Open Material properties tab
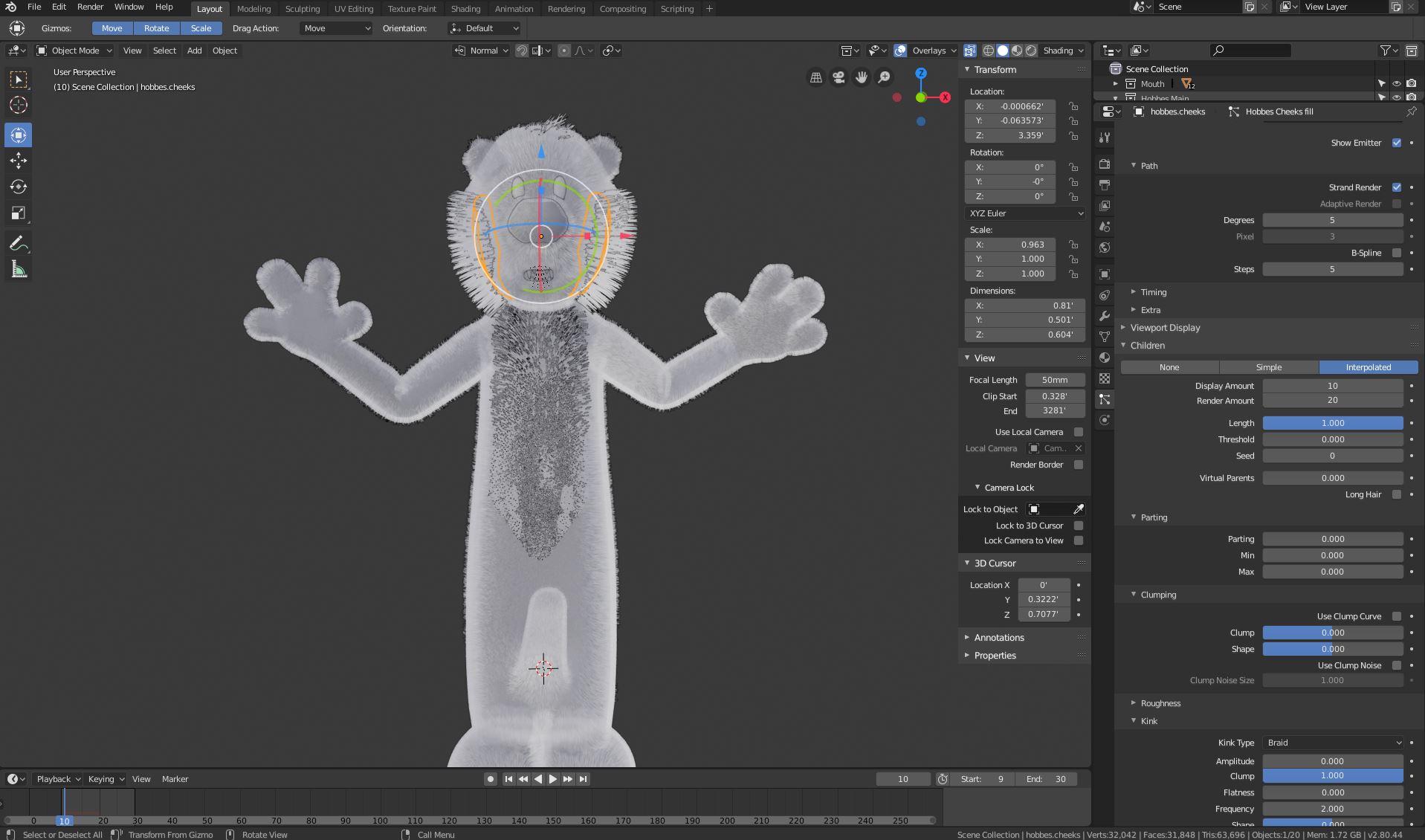1425x840 pixels. (x=1105, y=358)
